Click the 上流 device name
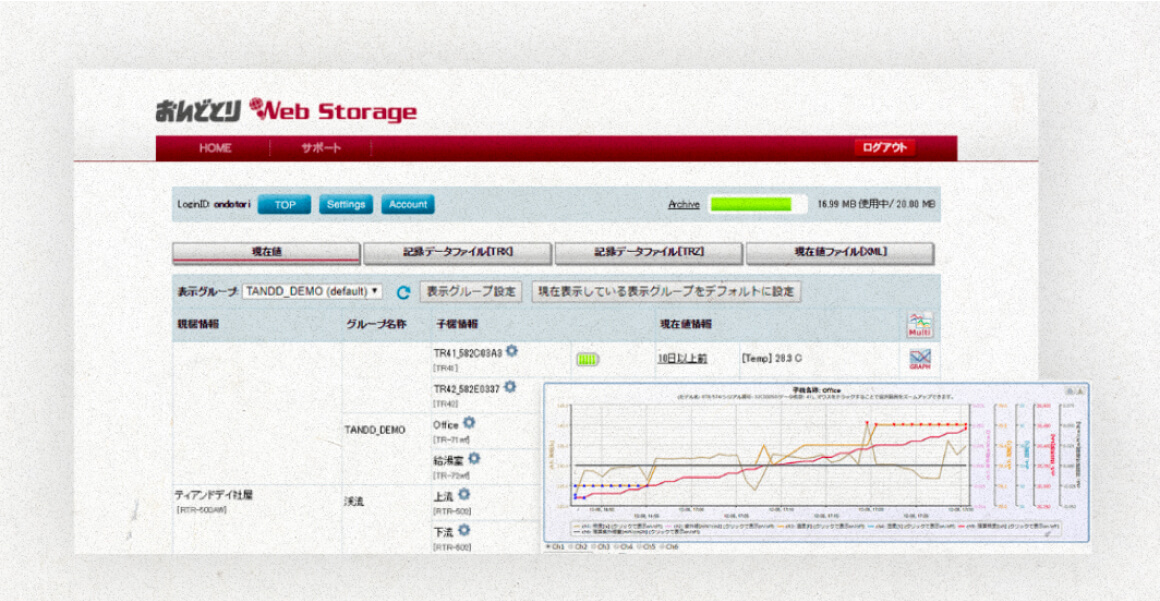The width and height of the screenshot is (1160, 601). pyautogui.click(x=444, y=497)
